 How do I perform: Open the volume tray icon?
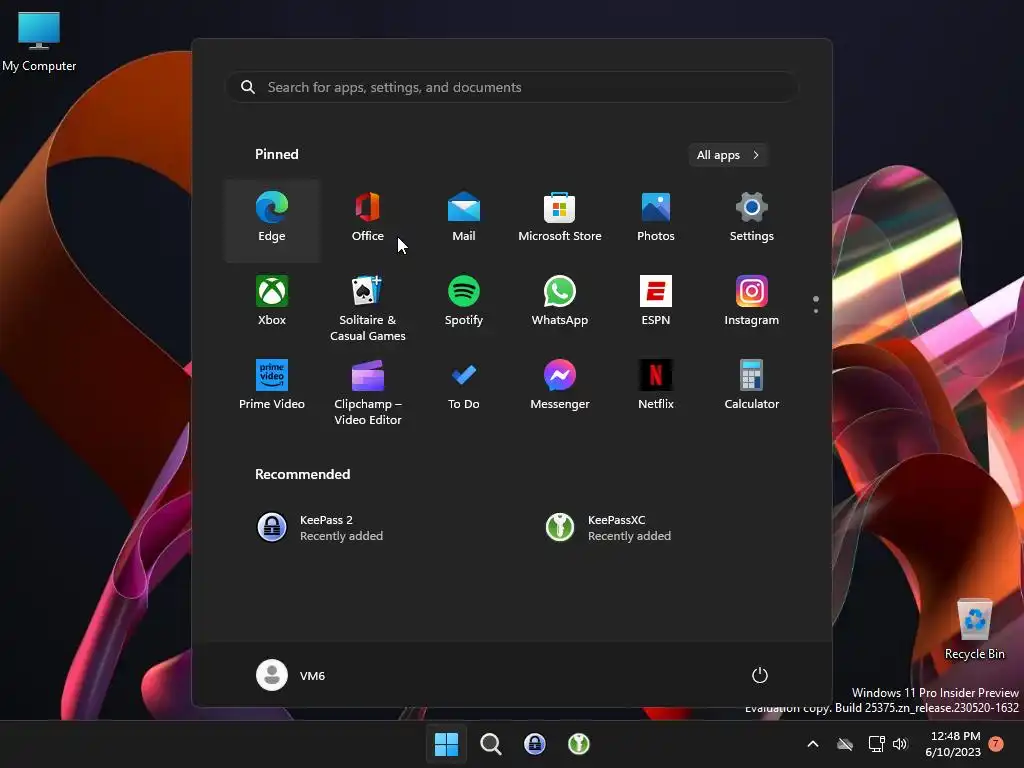[901, 744]
